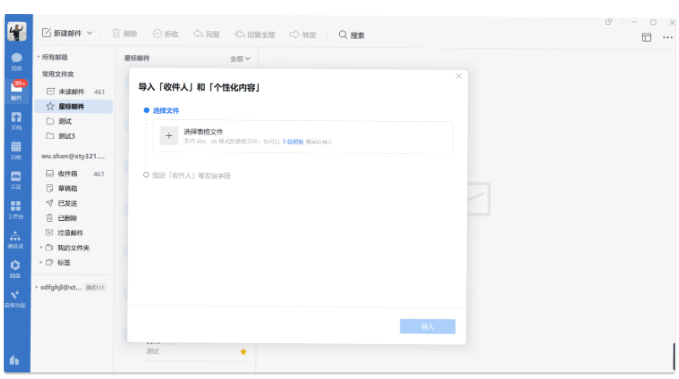Viewport: 679px width, 379px height.
Task: Open the 收件箱 inbox folder
Action: click(74, 174)
